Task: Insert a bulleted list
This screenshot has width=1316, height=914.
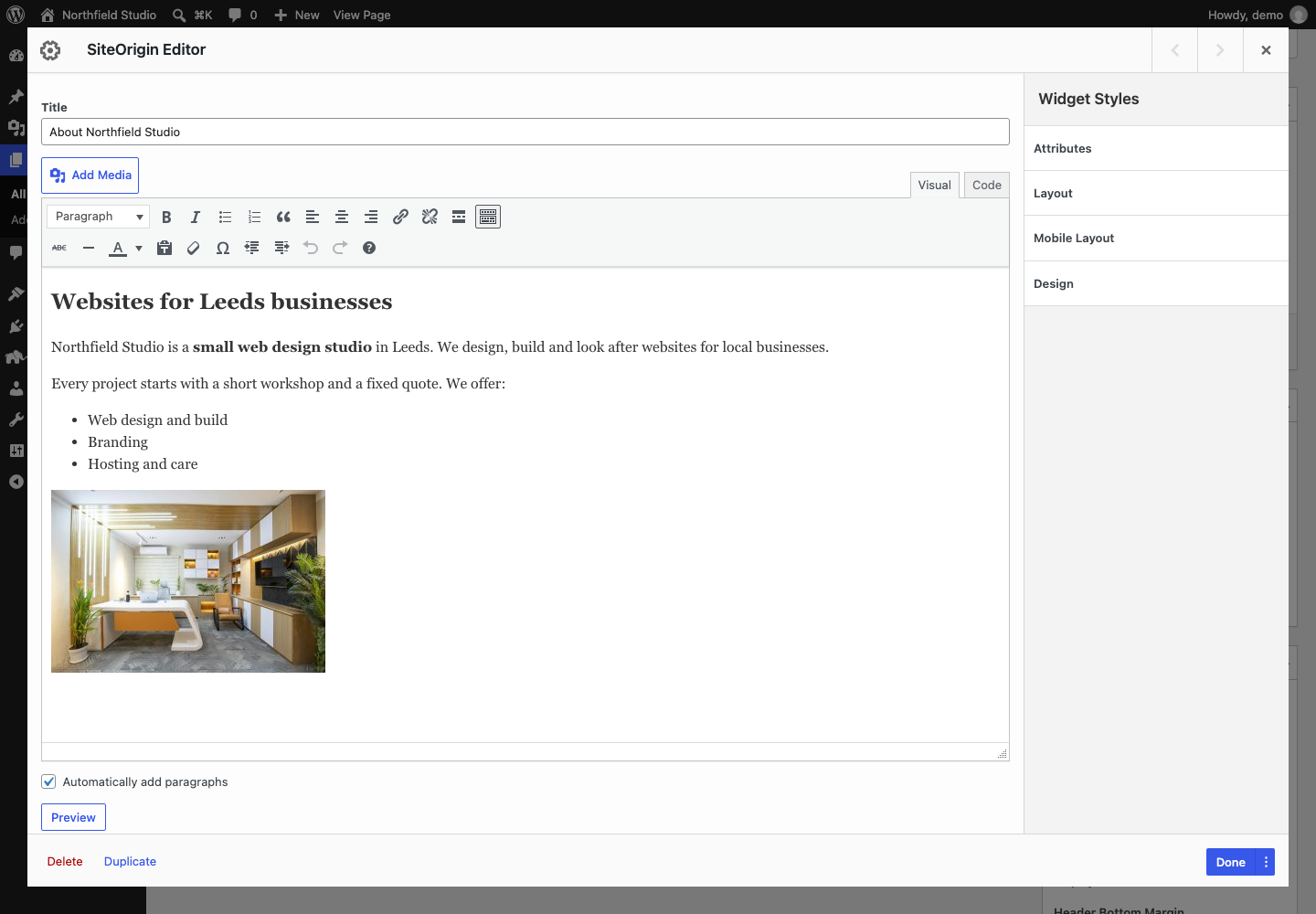Action: (225, 217)
